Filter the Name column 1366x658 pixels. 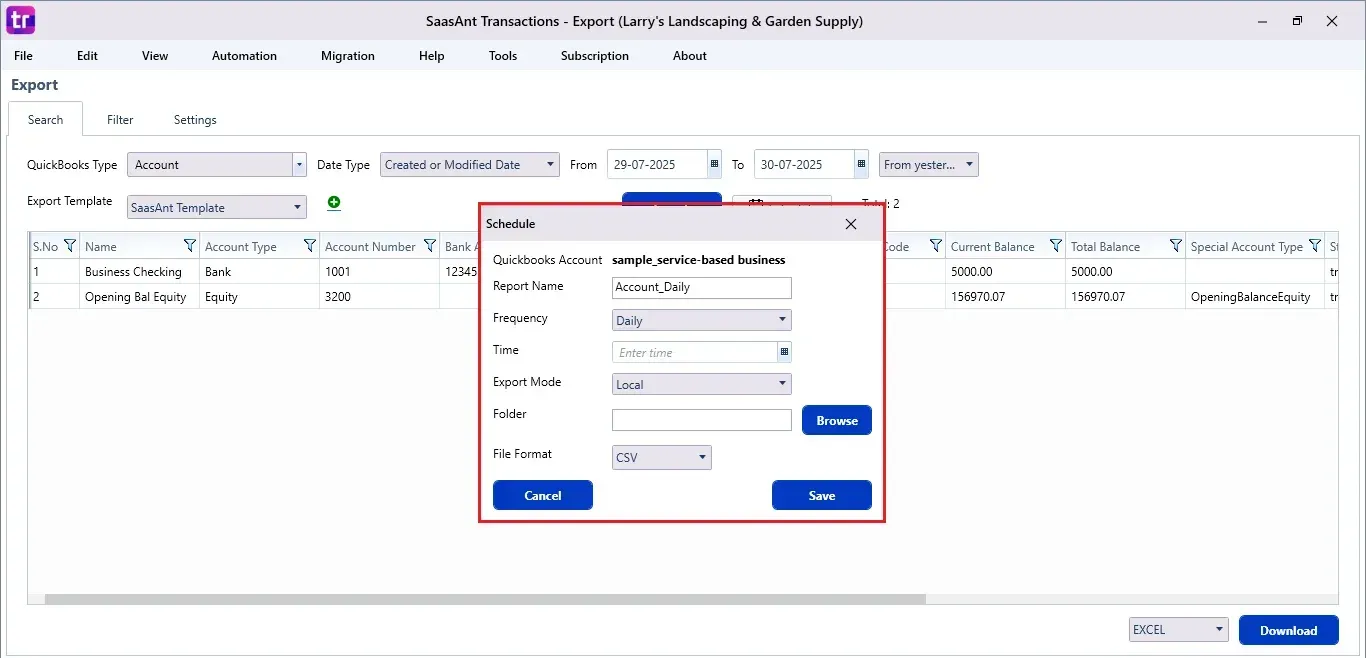tap(190, 246)
